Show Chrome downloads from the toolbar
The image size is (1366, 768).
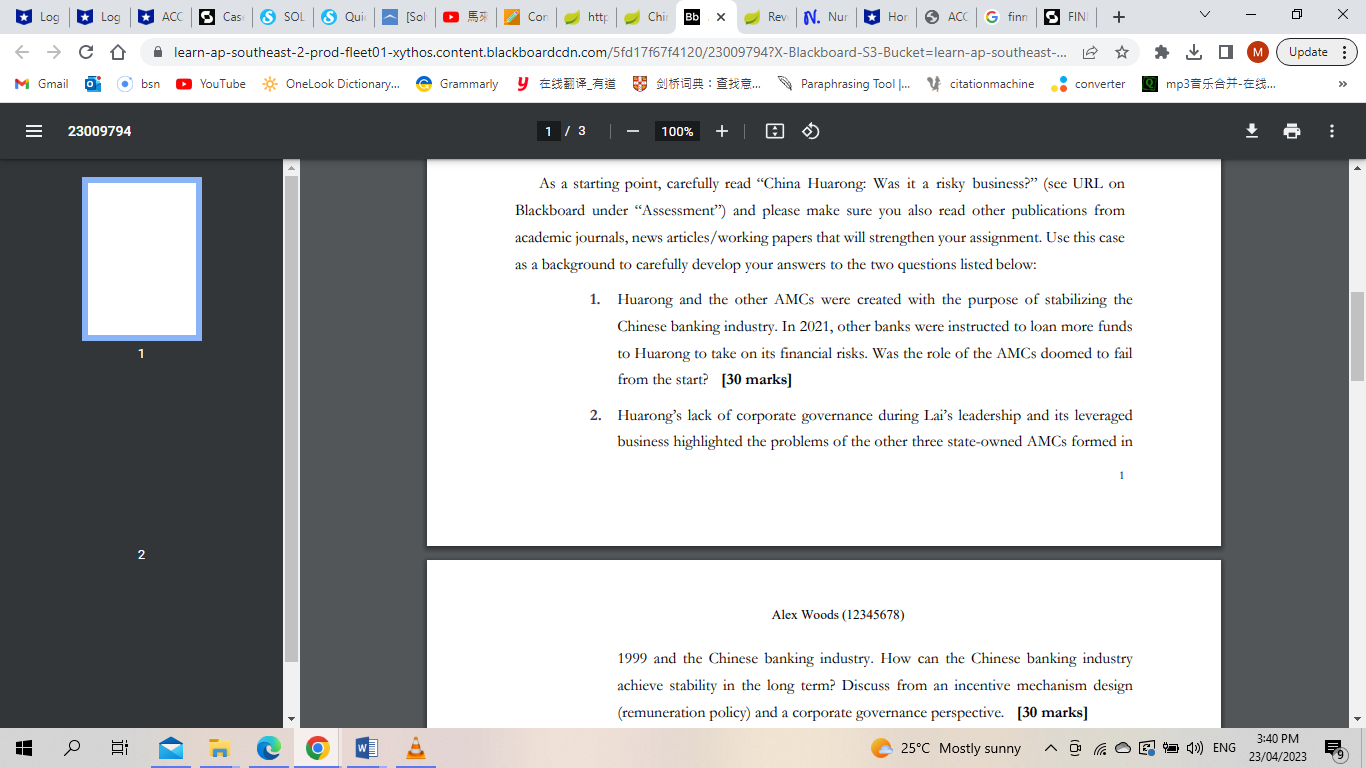coord(1193,52)
